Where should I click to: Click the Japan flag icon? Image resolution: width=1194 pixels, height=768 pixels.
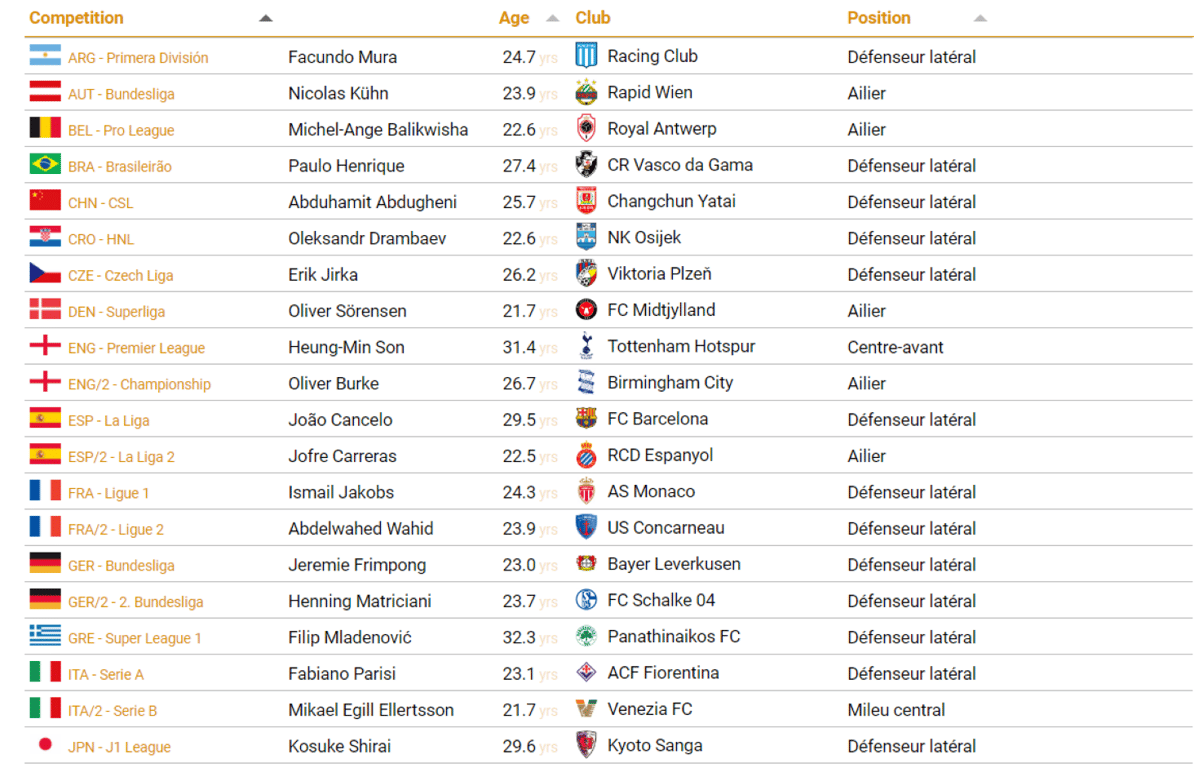point(45,745)
